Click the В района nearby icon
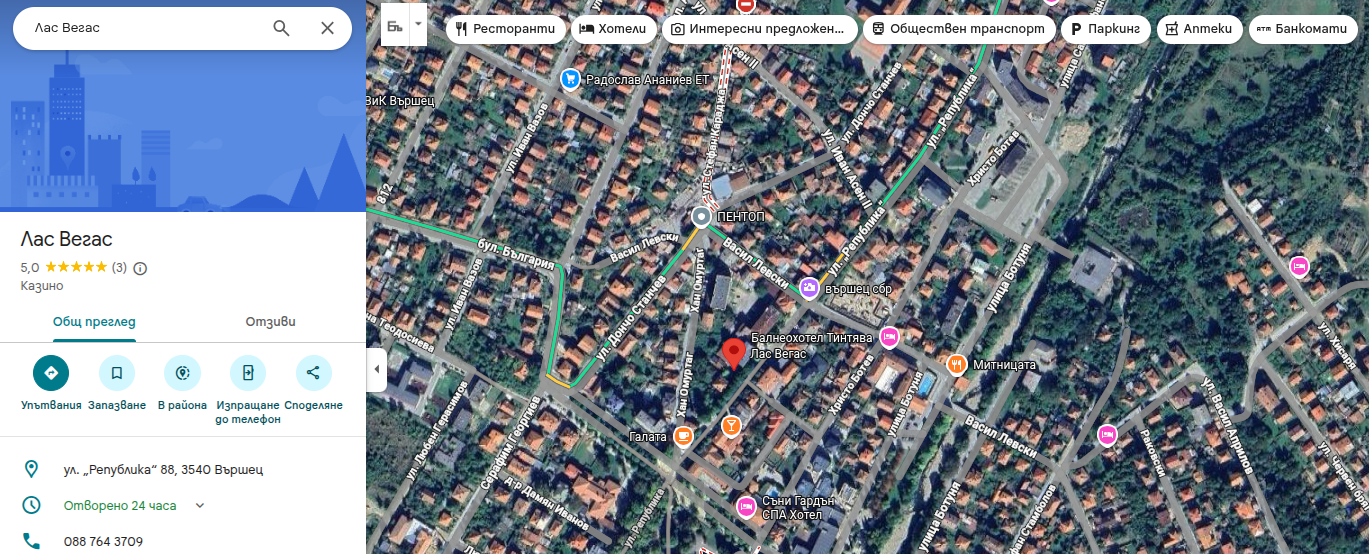 182,373
